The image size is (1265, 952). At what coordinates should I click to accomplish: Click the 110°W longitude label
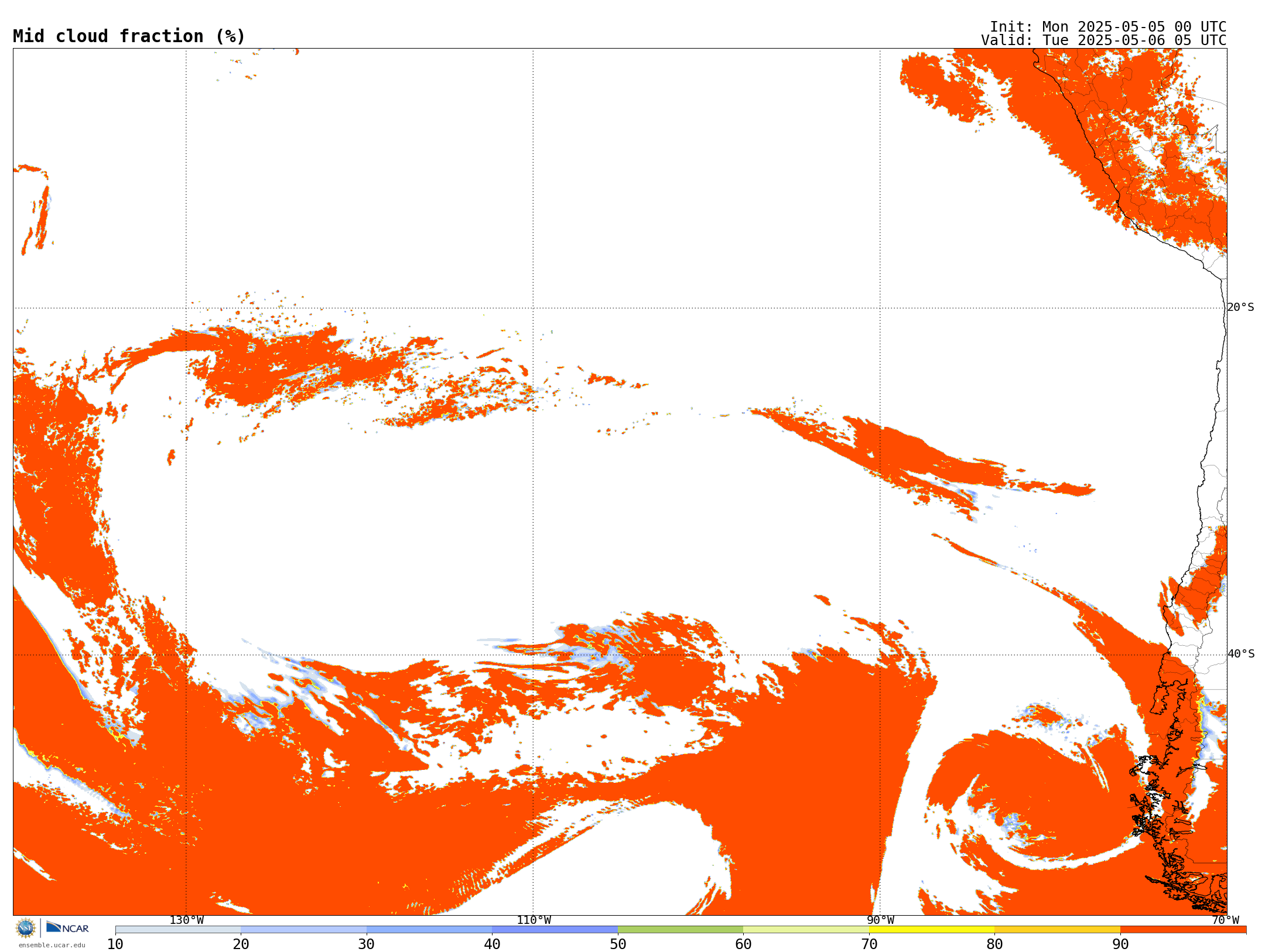(x=534, y=920)
